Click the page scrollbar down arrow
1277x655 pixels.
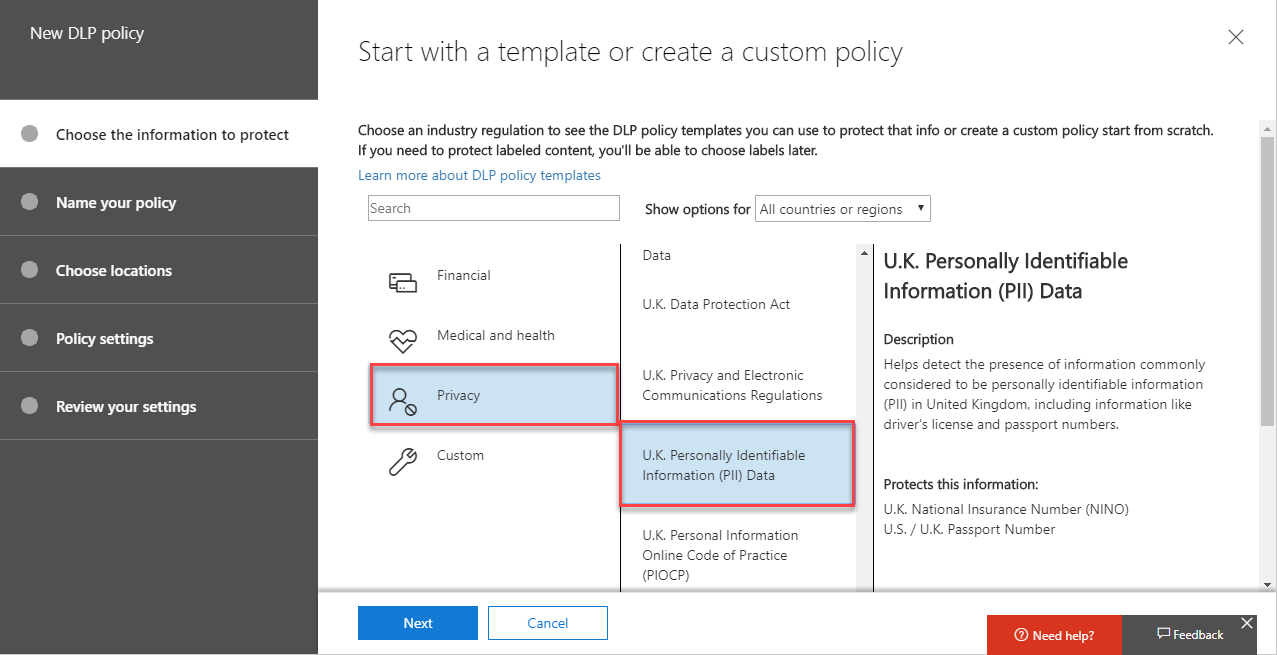(1267, 584)
